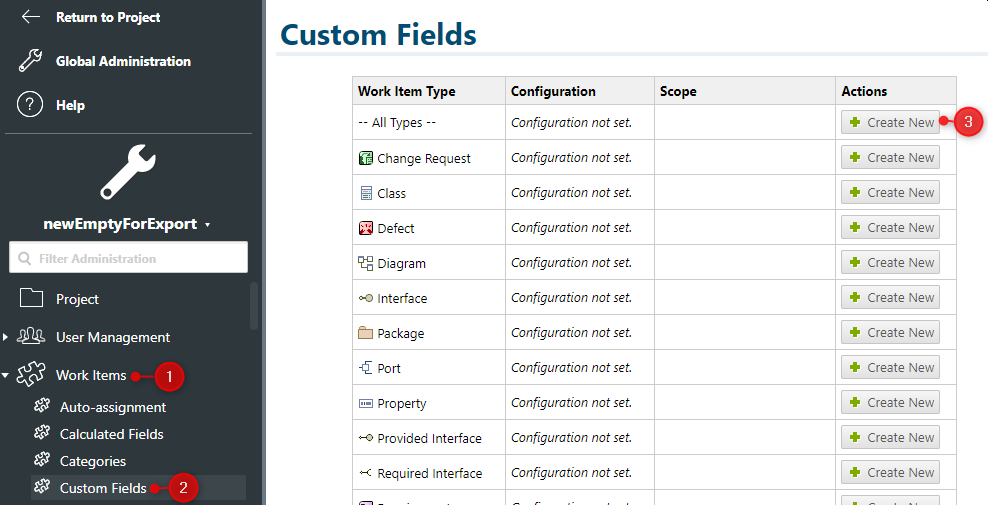This screenshot has height=505, width=988.
Task: Click the Custom Fields puzzle piece icon
Action: (x=42, y=487)
